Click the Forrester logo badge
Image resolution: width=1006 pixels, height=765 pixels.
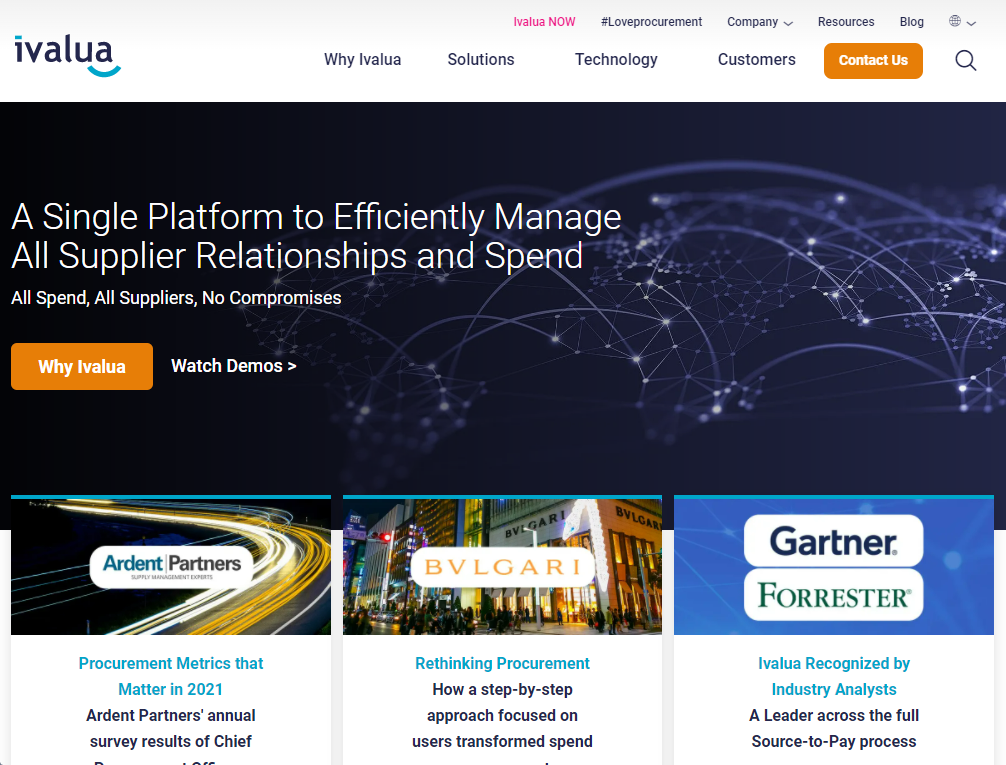click(x=833, y=596)
